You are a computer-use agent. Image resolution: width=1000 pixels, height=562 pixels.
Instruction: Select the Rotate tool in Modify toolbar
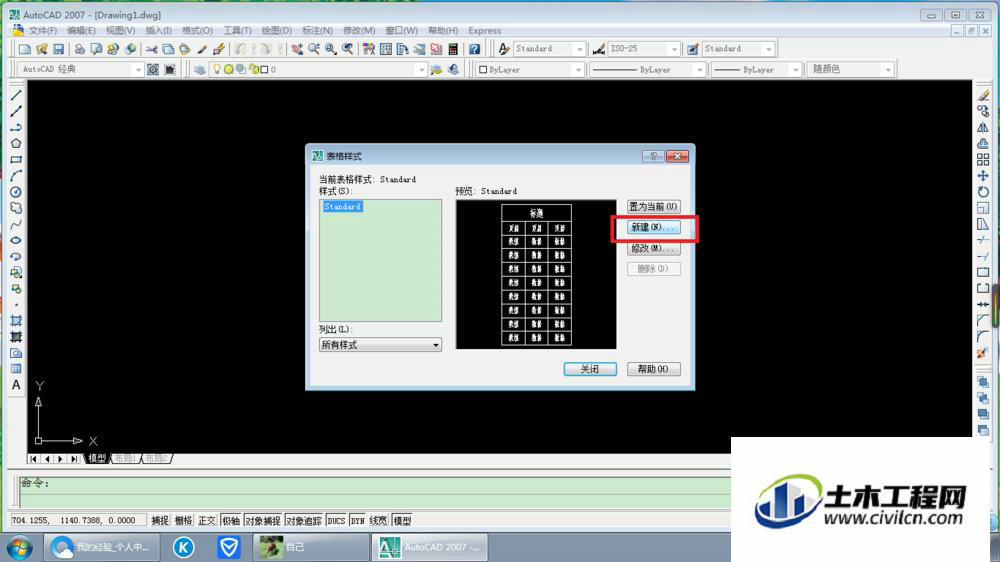pyautogui.click(x=983, y=192)
